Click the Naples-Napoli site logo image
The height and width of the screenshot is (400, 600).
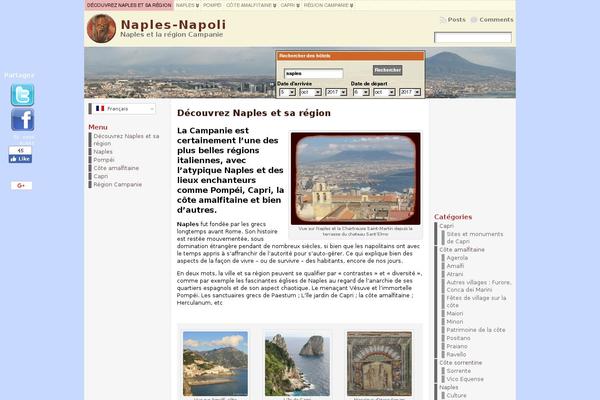coord(101,28)
